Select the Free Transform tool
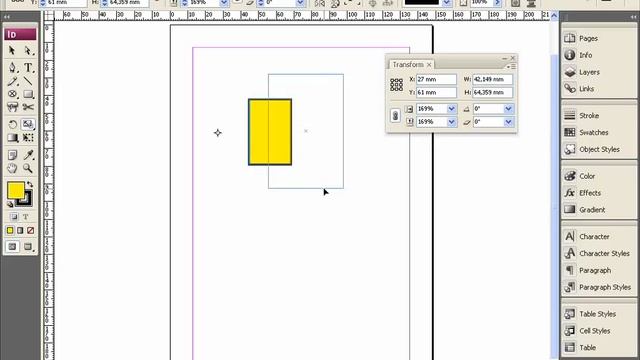Screen dimensions: 640x360 (28, 138)
